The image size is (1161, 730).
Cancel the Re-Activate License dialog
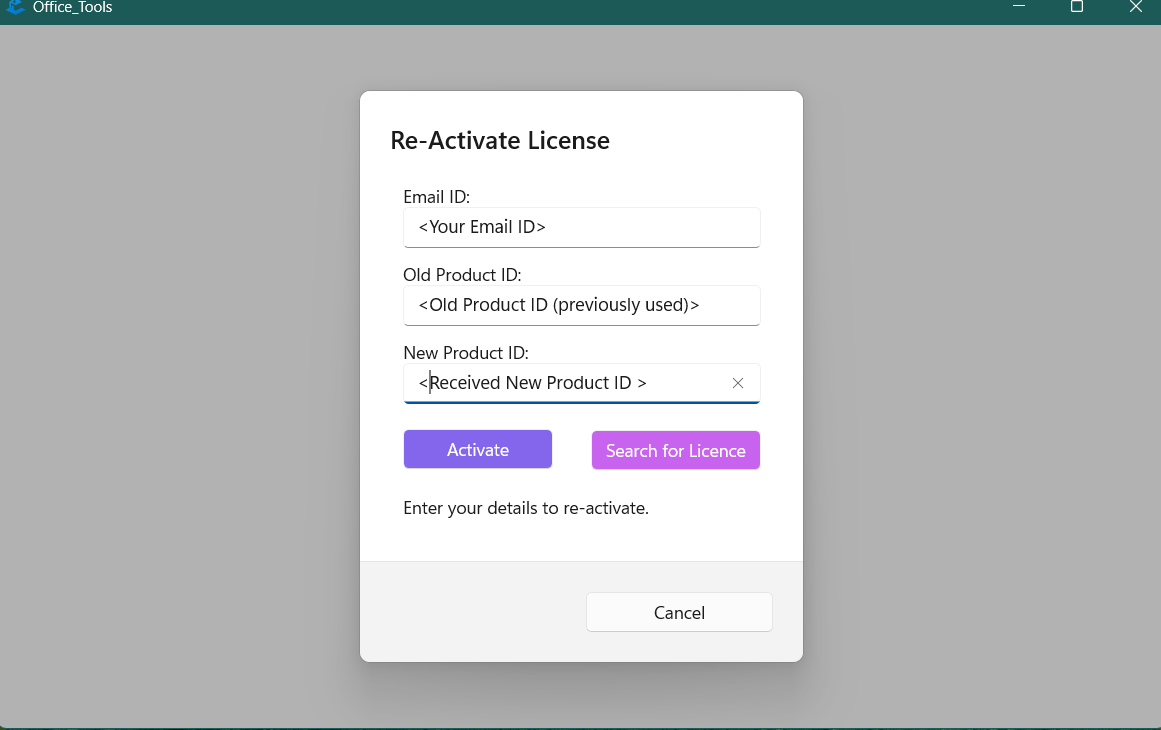679,612
